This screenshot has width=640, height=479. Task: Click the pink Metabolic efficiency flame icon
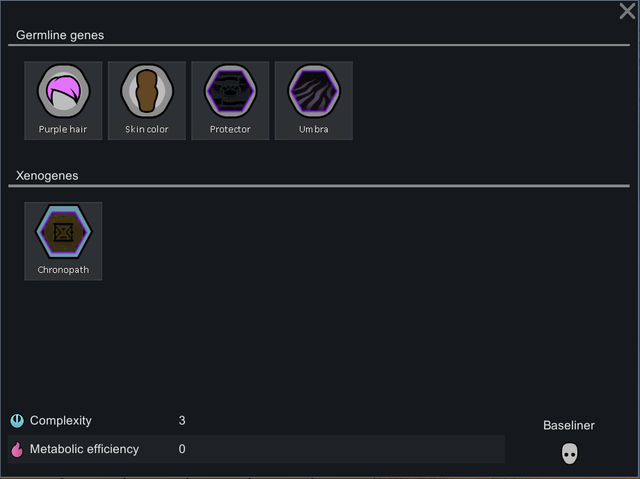coord(17,449)
